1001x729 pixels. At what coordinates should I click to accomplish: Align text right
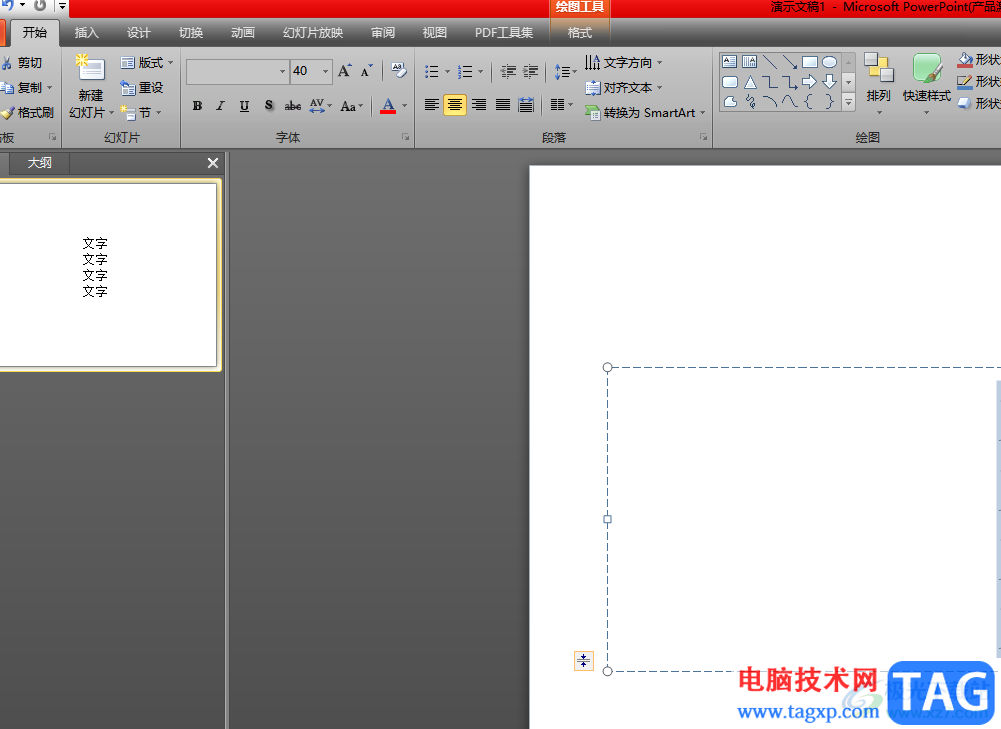479,105
